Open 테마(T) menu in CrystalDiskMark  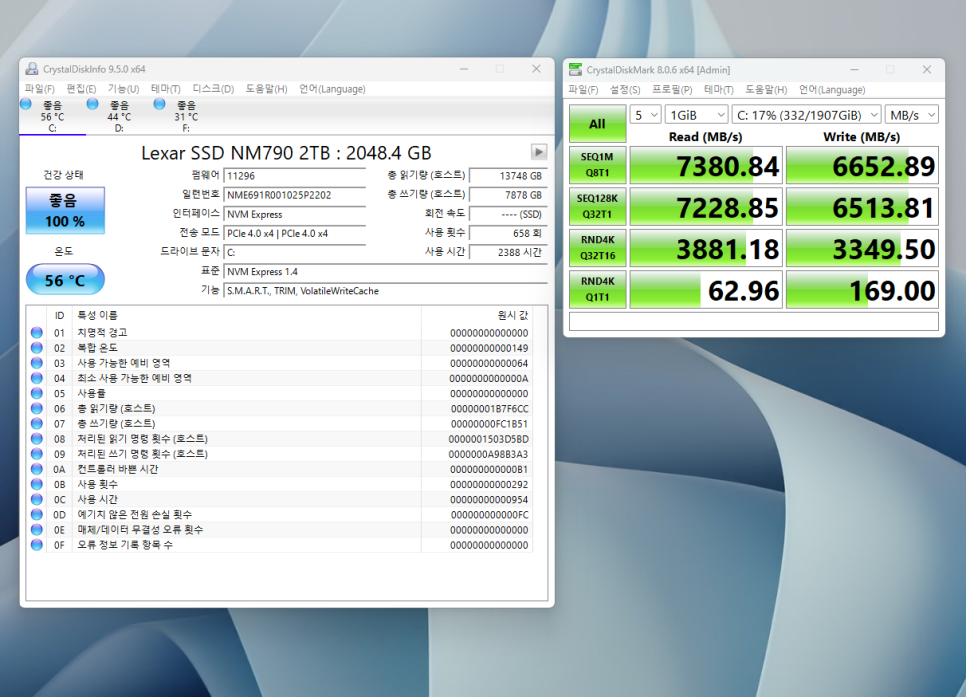(x=719, y=89)
